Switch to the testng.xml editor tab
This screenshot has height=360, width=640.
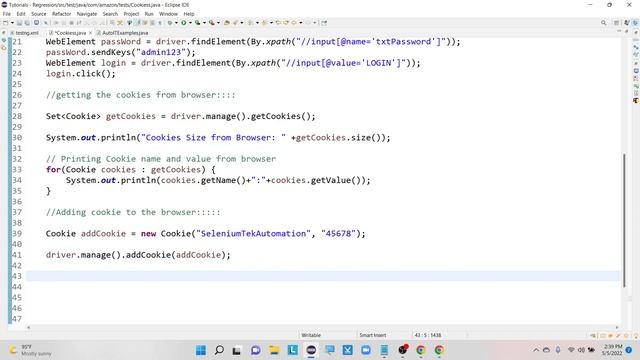click(x=24, y=33)
